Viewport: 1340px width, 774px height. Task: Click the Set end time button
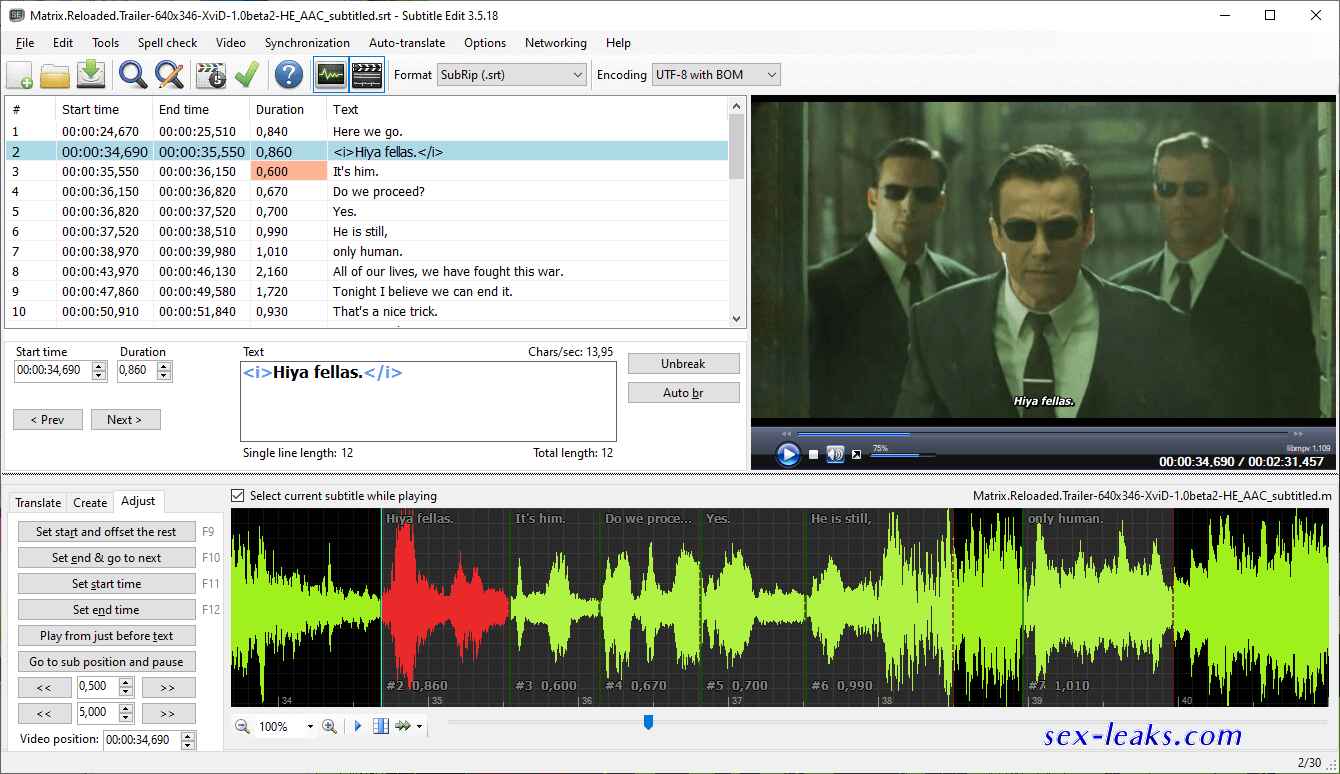(106, 610)
